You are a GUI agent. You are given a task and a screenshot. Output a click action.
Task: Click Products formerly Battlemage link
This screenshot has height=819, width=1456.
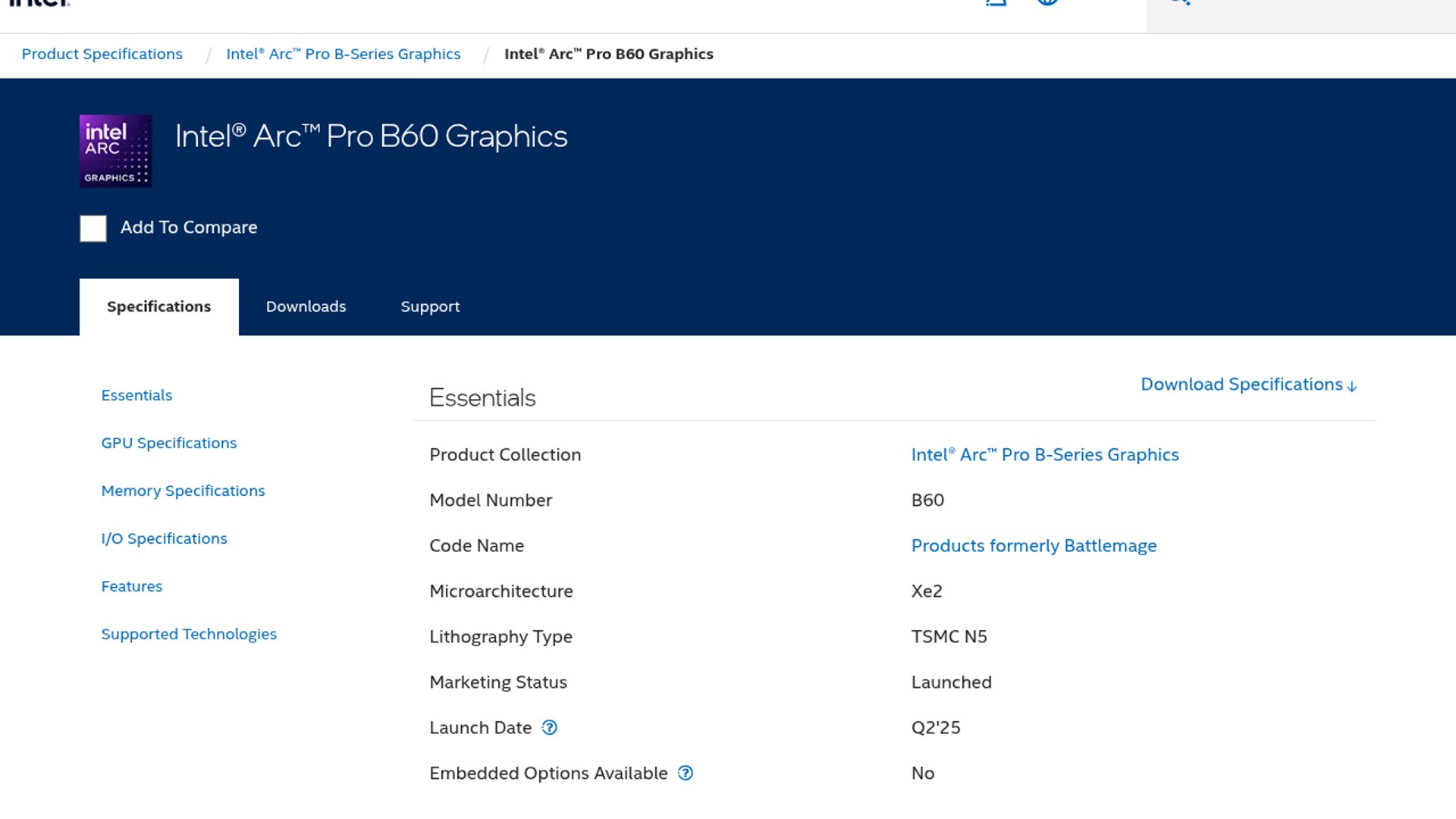(1034, 546)
